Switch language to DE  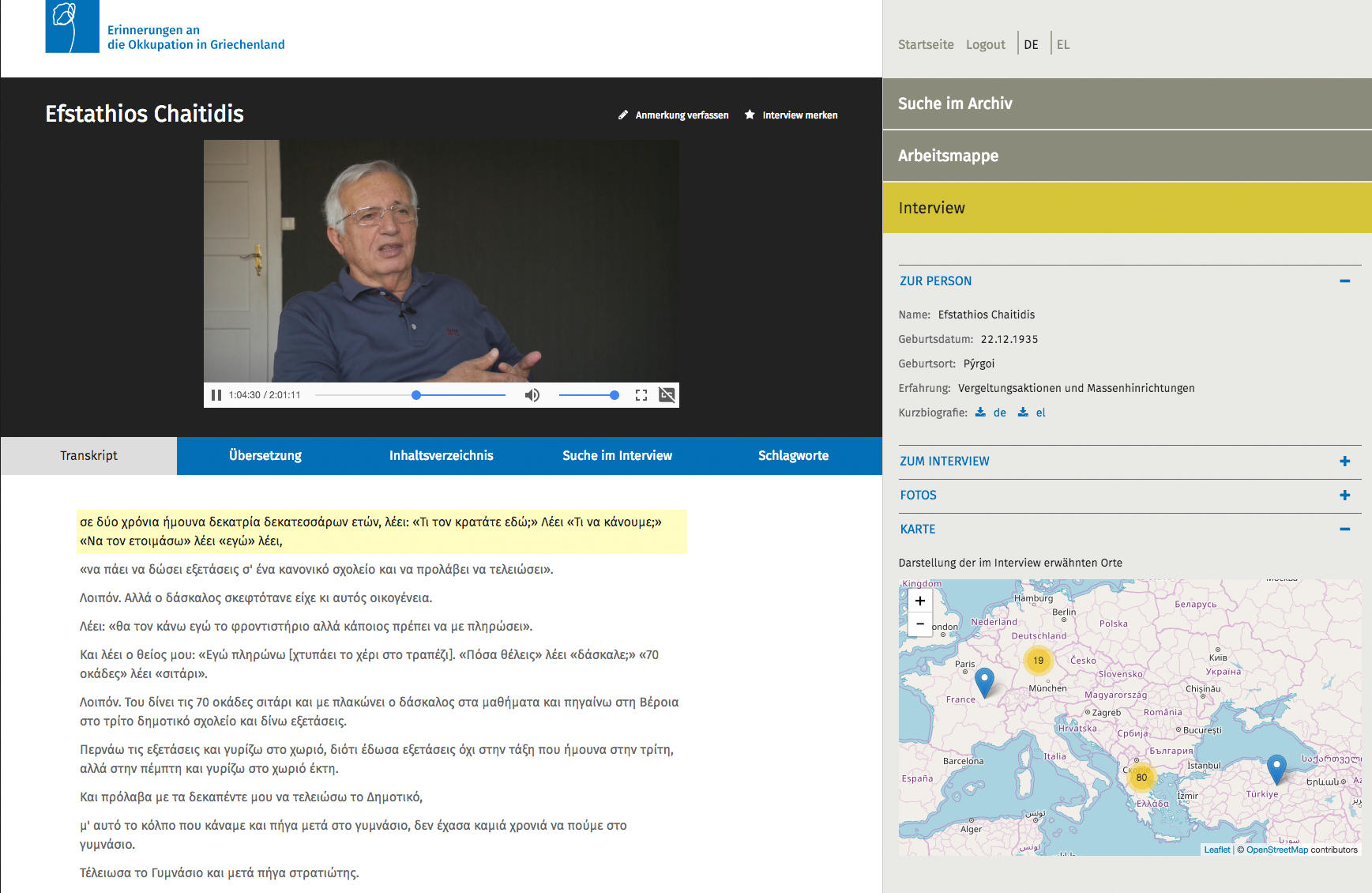pyautogui.click(x=1031, y=44)
